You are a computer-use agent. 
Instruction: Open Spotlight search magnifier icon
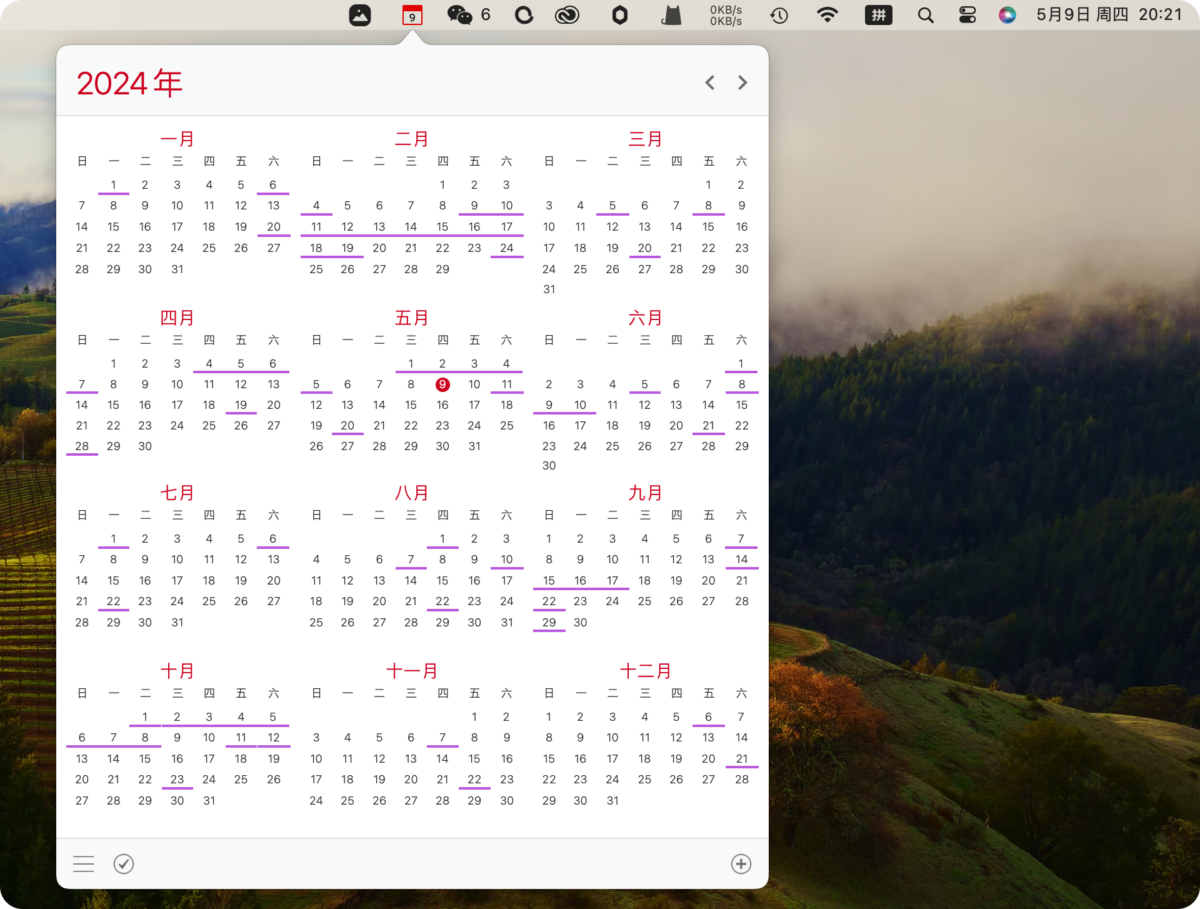[926, 15]
